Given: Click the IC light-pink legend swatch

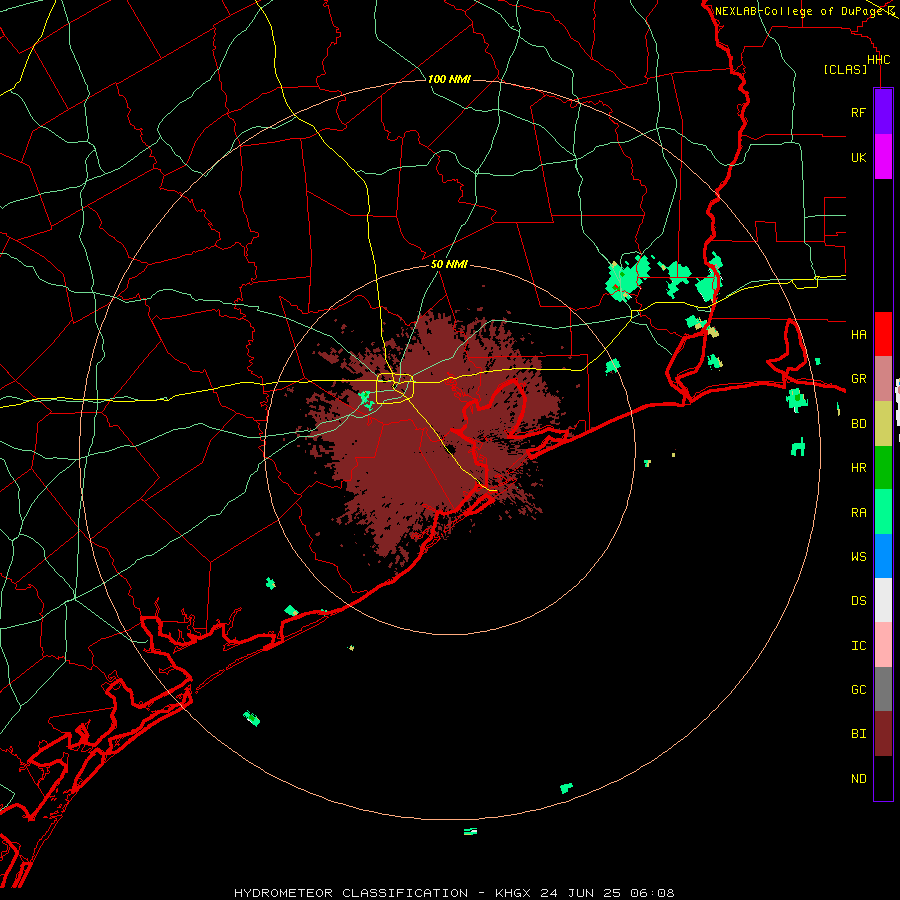Looking at the screenshot, I should 883,645.
